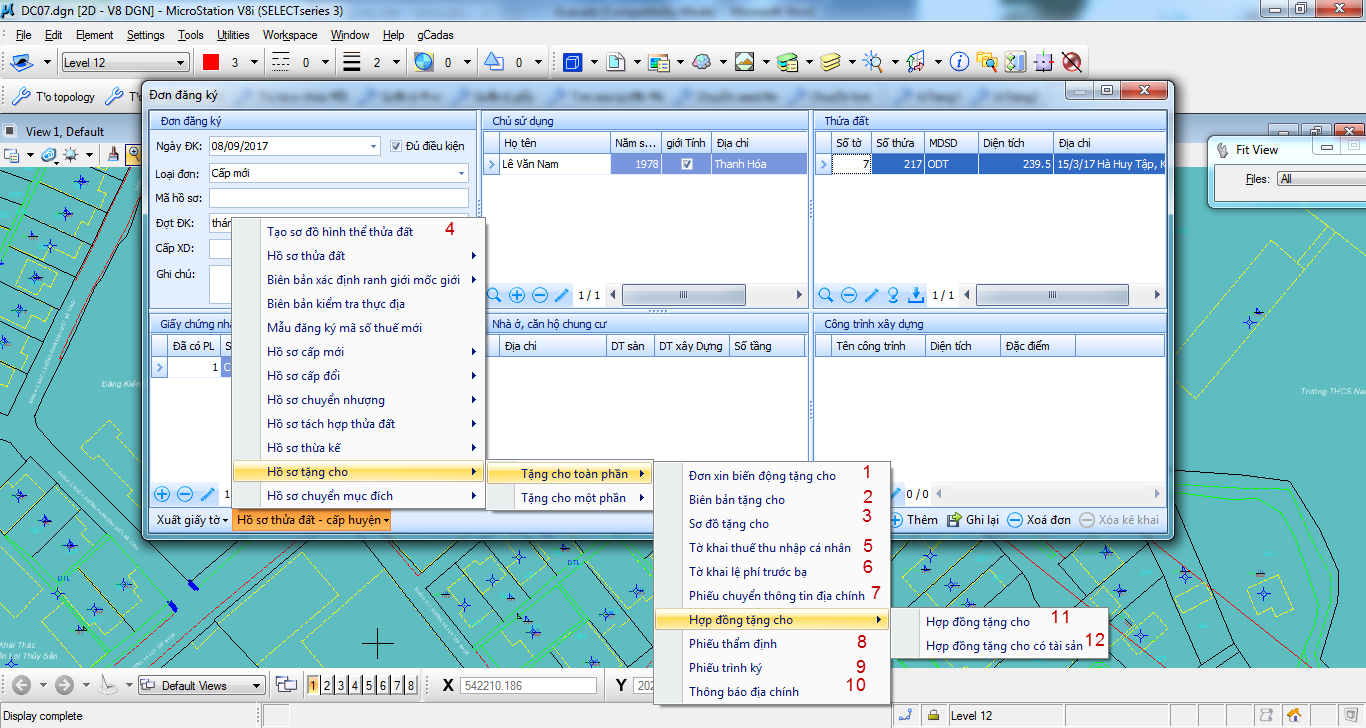The width and height of the screenshot is (1366, 728).
Task: Open the Default Views dropdown
Action: pyautogui.click(x=257, y=686)
